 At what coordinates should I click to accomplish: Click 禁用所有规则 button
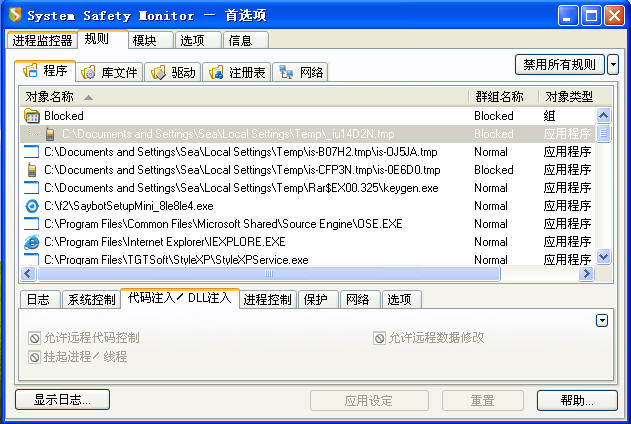(x=560, y=64)
